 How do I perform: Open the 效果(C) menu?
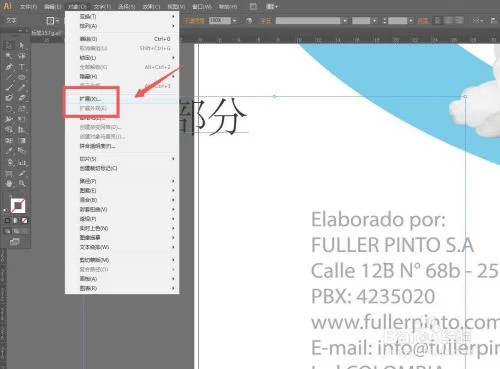point(151,7)
